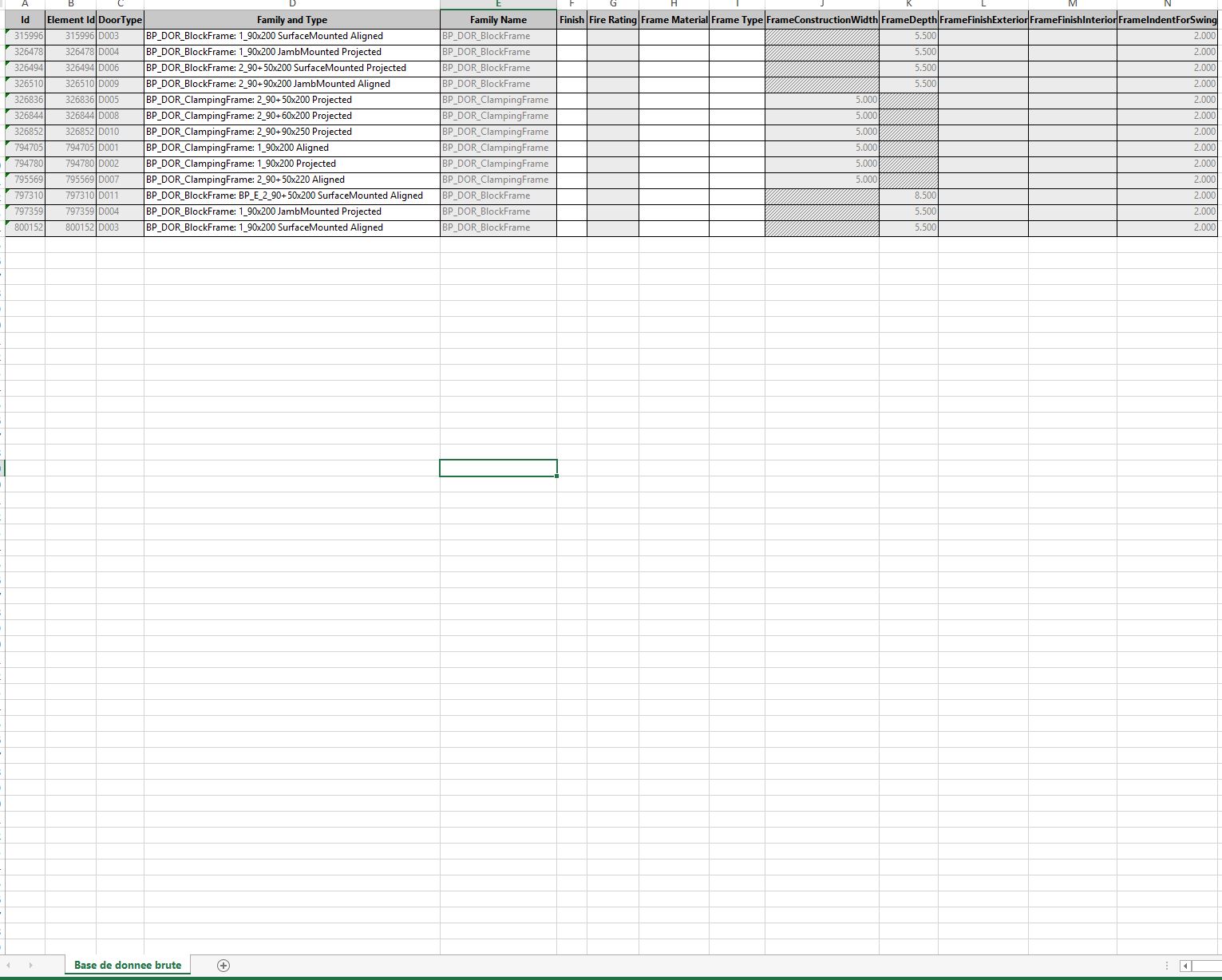This screenshot has height=980, width=1222.
Task: Select DoorType cell D010
Action: 121,132
